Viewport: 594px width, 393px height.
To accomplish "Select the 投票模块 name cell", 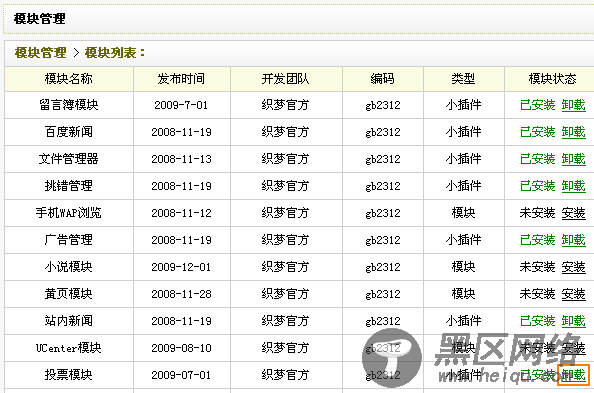I will click(x=69, y=375).
